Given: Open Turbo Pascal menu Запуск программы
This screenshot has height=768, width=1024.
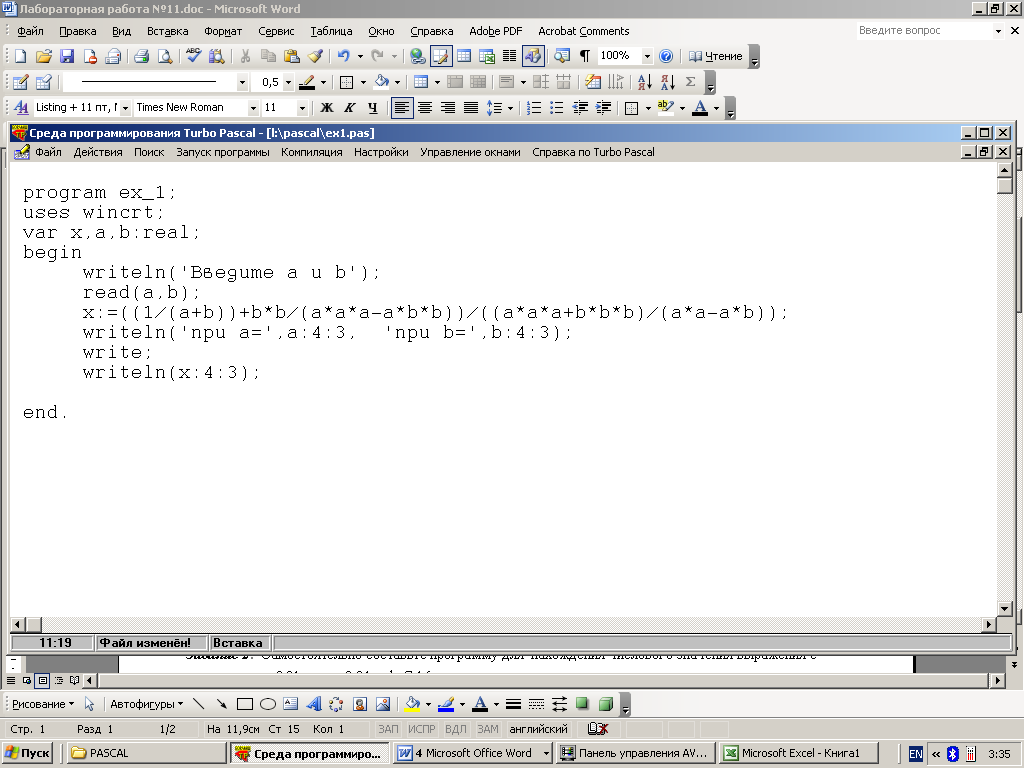Looking at the screenshot, I should coord(223,152).
